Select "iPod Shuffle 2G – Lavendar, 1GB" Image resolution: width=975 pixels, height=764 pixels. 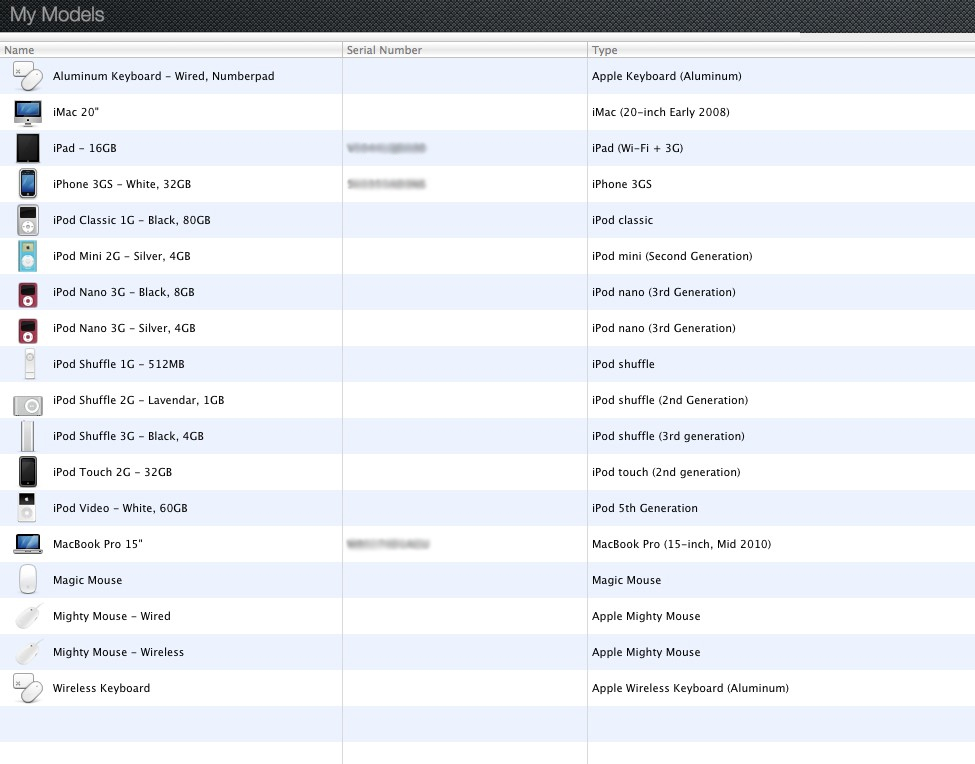pyautogui.click(x=139, y=400)
